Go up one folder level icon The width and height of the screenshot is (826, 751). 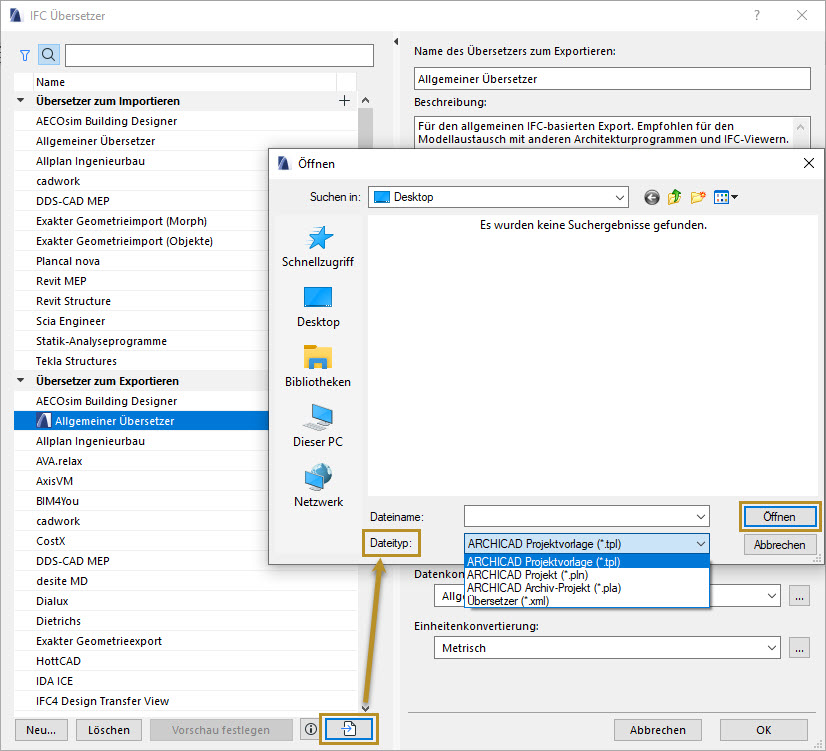[674, 197]
